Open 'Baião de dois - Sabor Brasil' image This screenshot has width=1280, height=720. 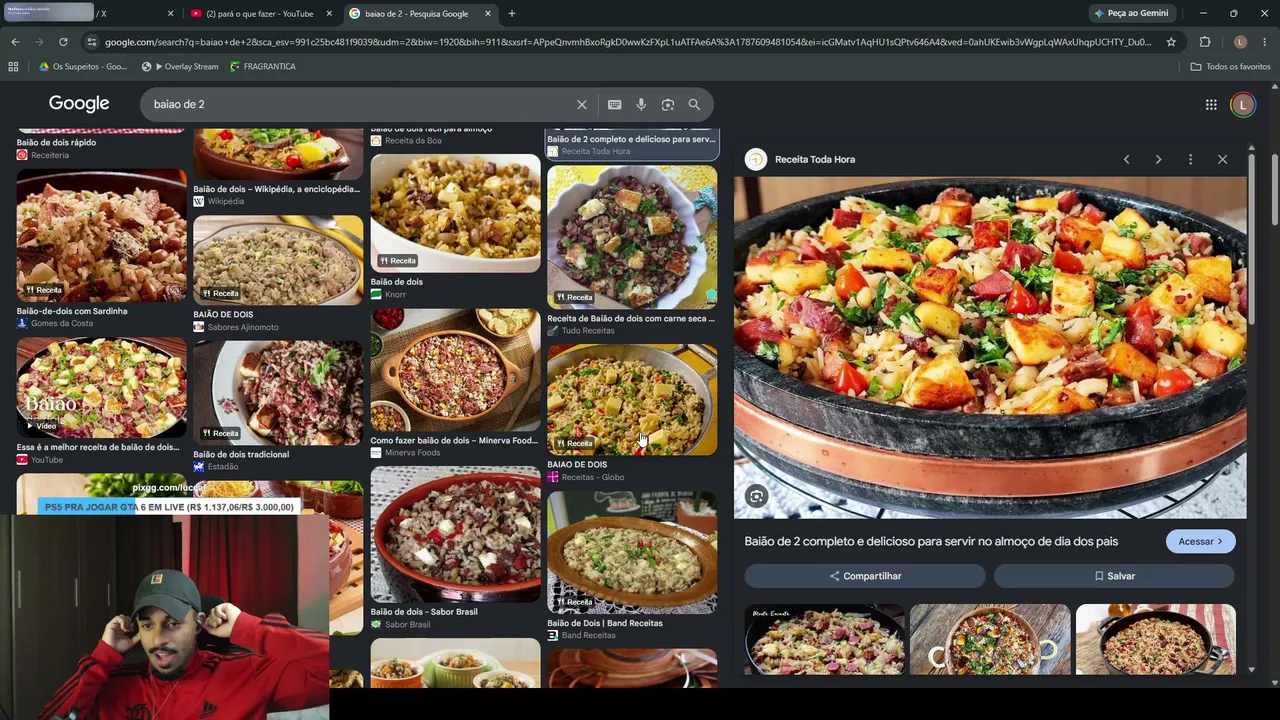455,535
